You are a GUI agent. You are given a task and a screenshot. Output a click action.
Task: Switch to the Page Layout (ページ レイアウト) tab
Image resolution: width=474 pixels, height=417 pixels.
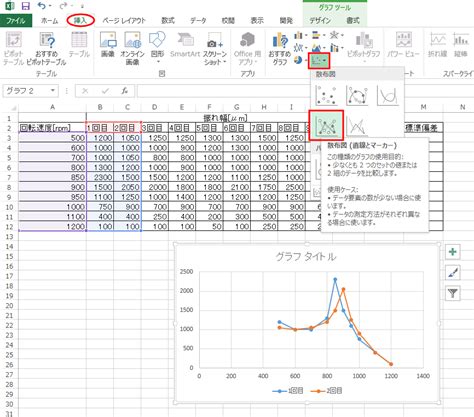124,21
